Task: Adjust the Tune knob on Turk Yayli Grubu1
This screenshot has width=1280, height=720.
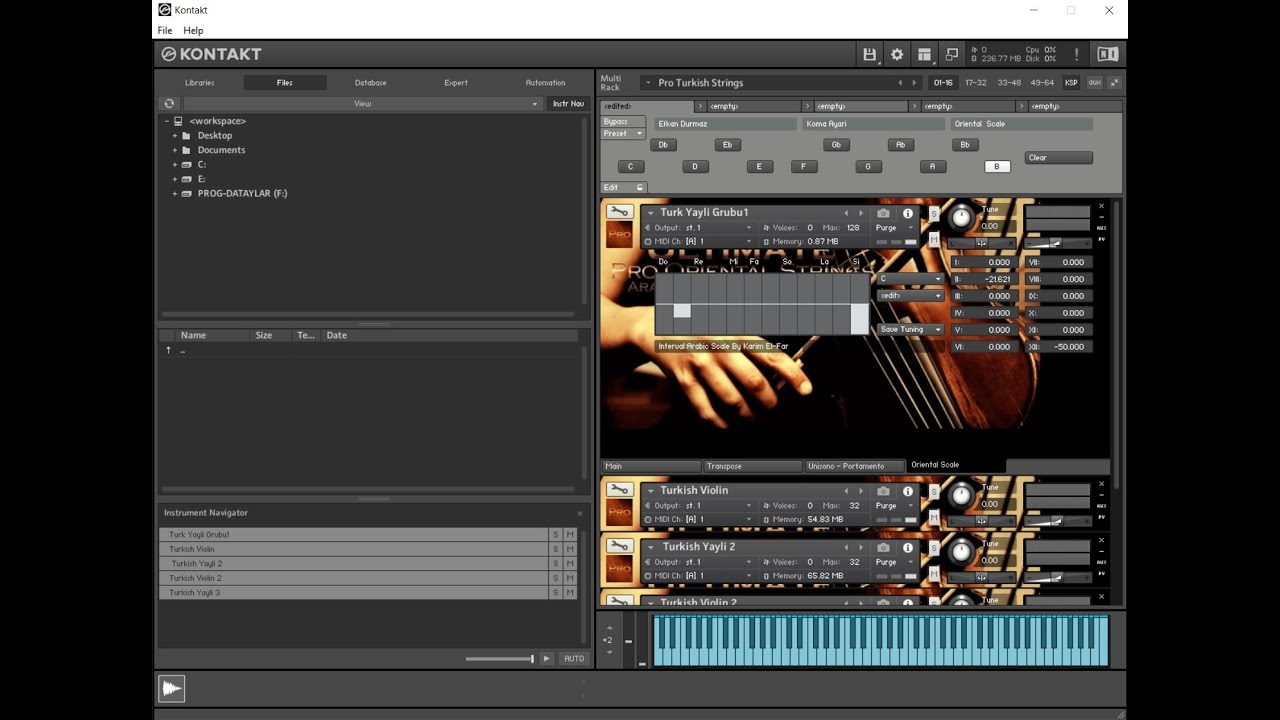Action: 961,217
